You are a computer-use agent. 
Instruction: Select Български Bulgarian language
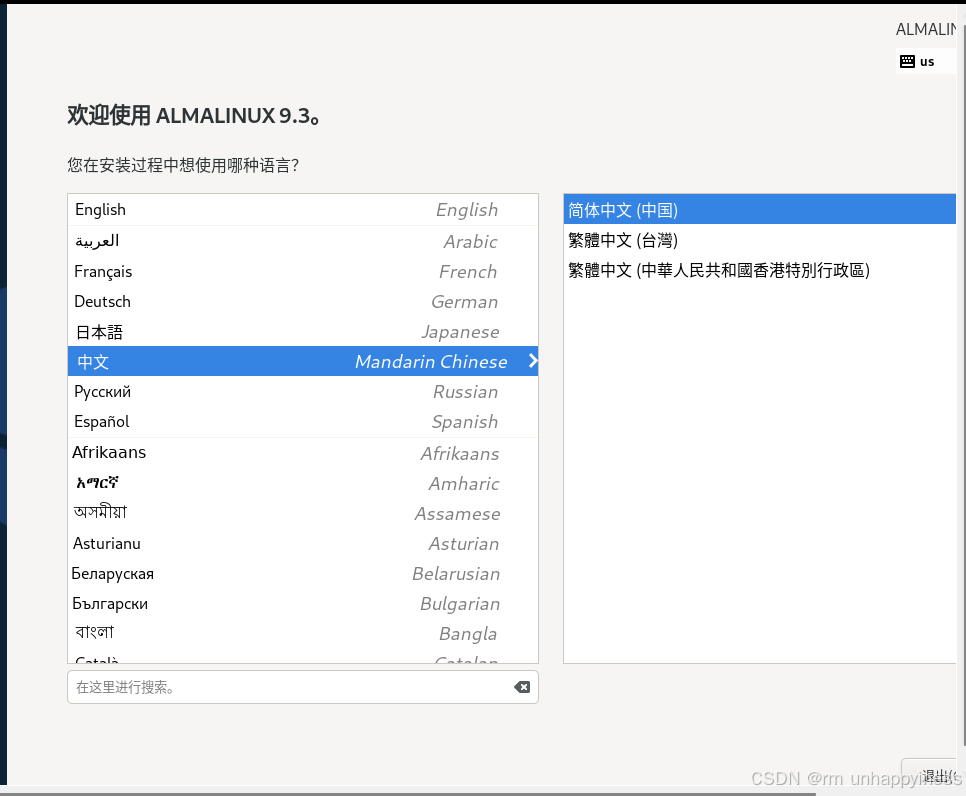302,604
